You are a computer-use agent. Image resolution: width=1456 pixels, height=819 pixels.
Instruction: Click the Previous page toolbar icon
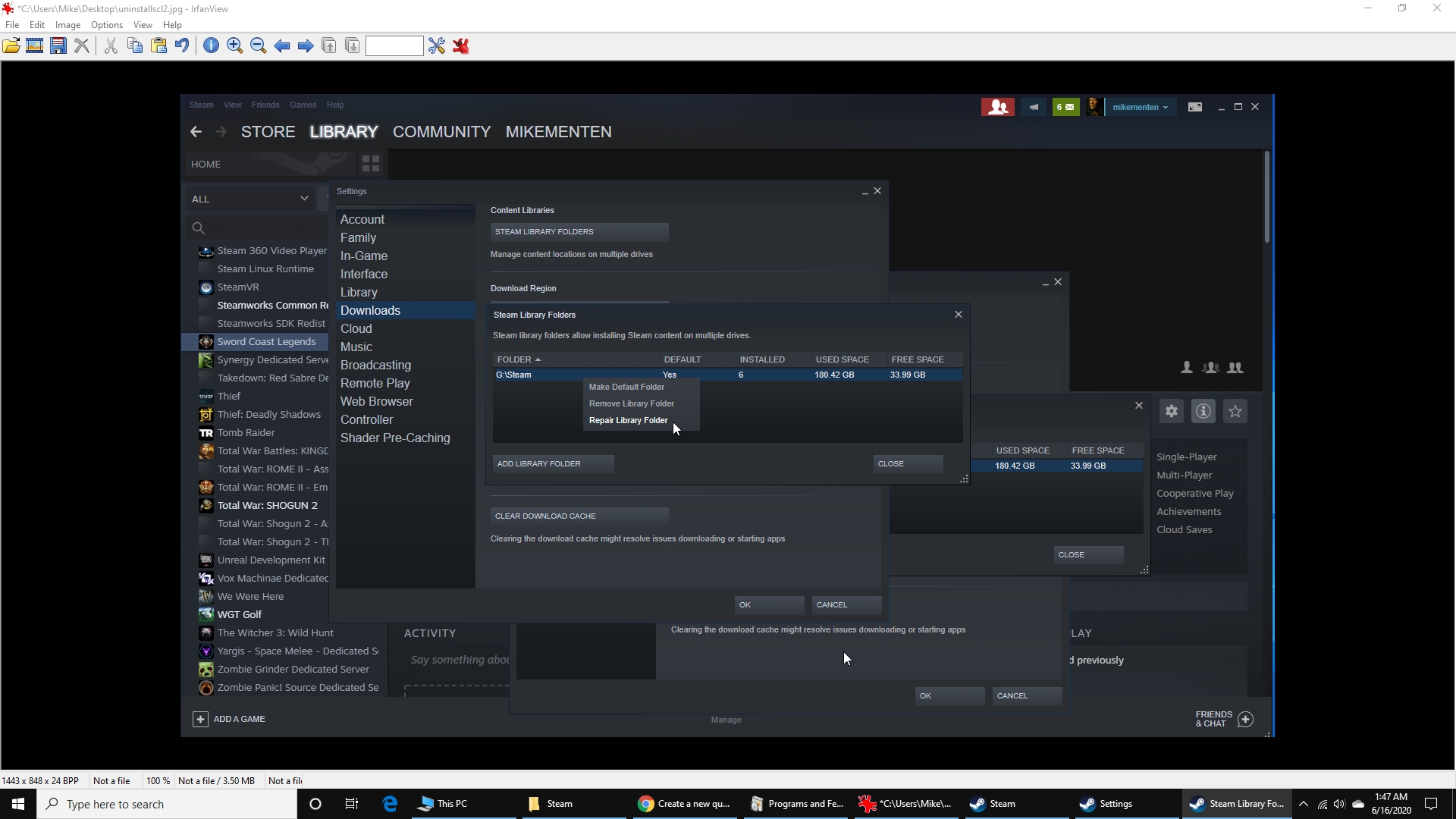(x=329, y=46)
